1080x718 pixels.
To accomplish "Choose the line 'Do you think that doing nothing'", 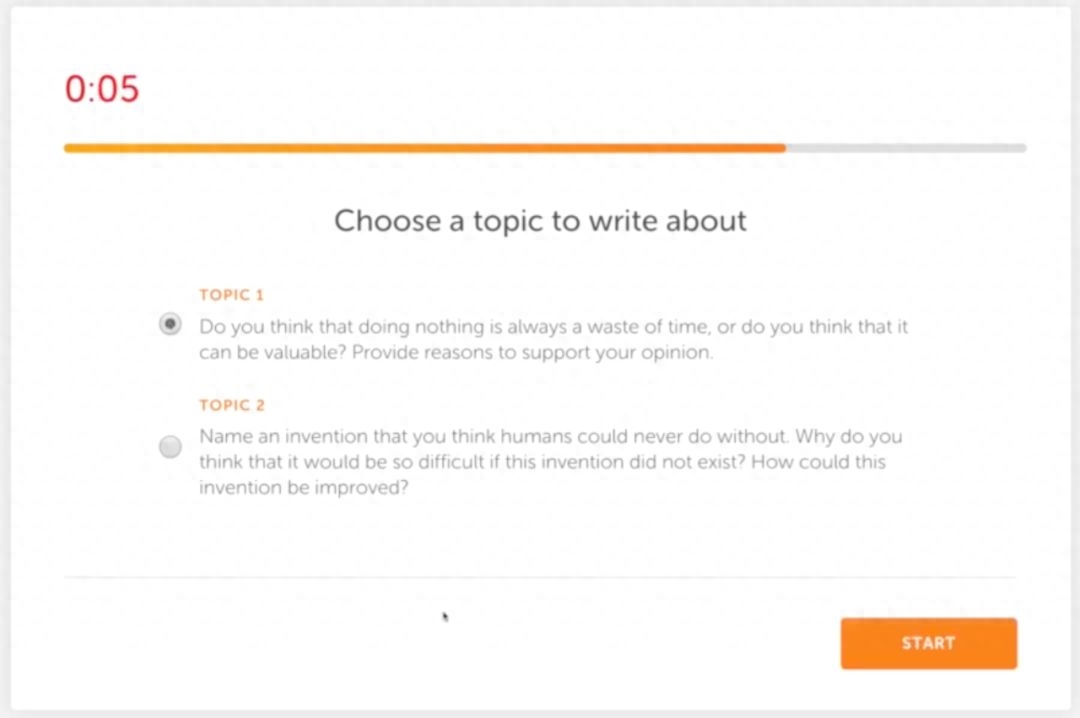I will pyautogui.click(x=554, y=326).
